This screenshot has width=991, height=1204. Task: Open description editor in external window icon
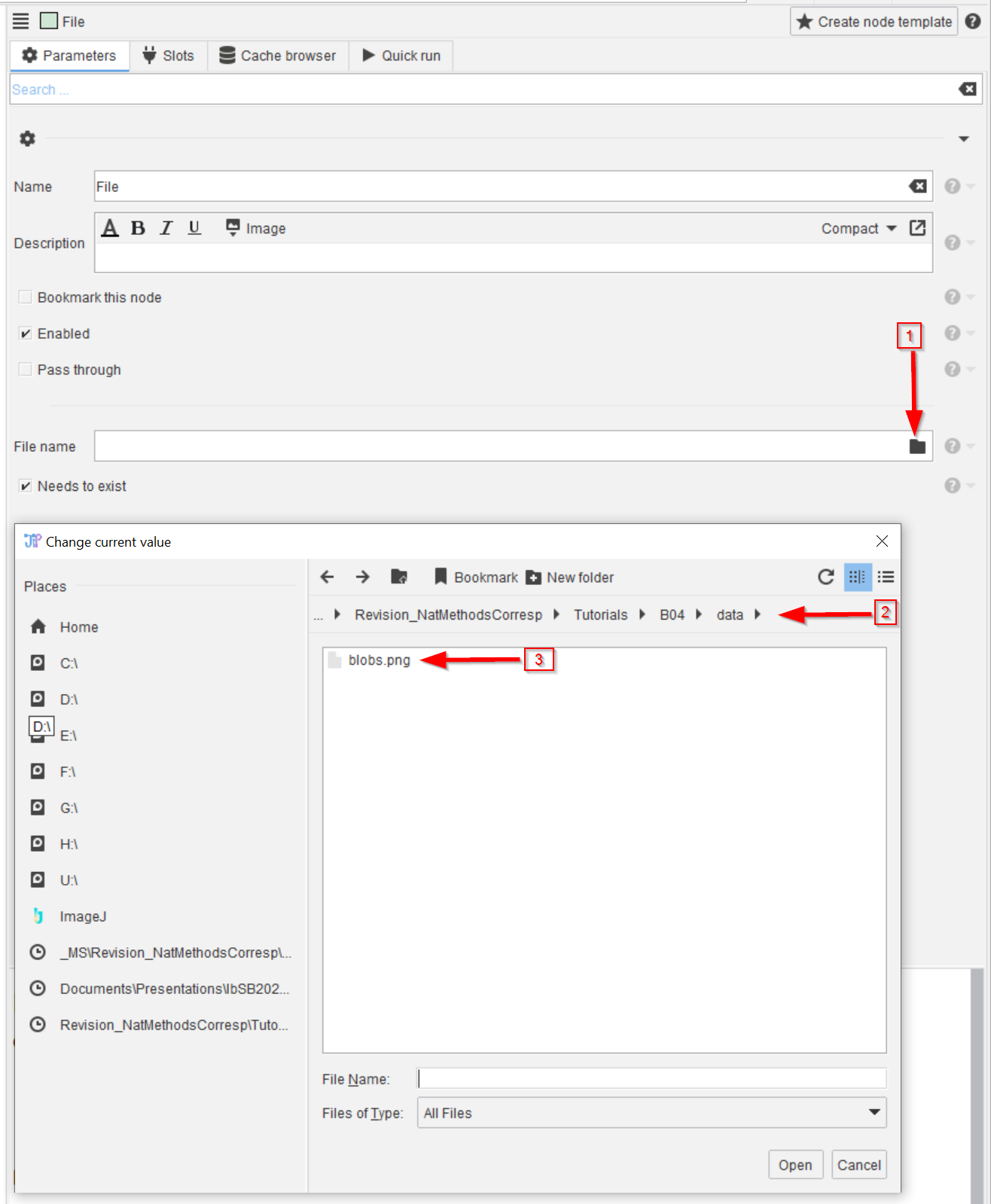(917, 228)
